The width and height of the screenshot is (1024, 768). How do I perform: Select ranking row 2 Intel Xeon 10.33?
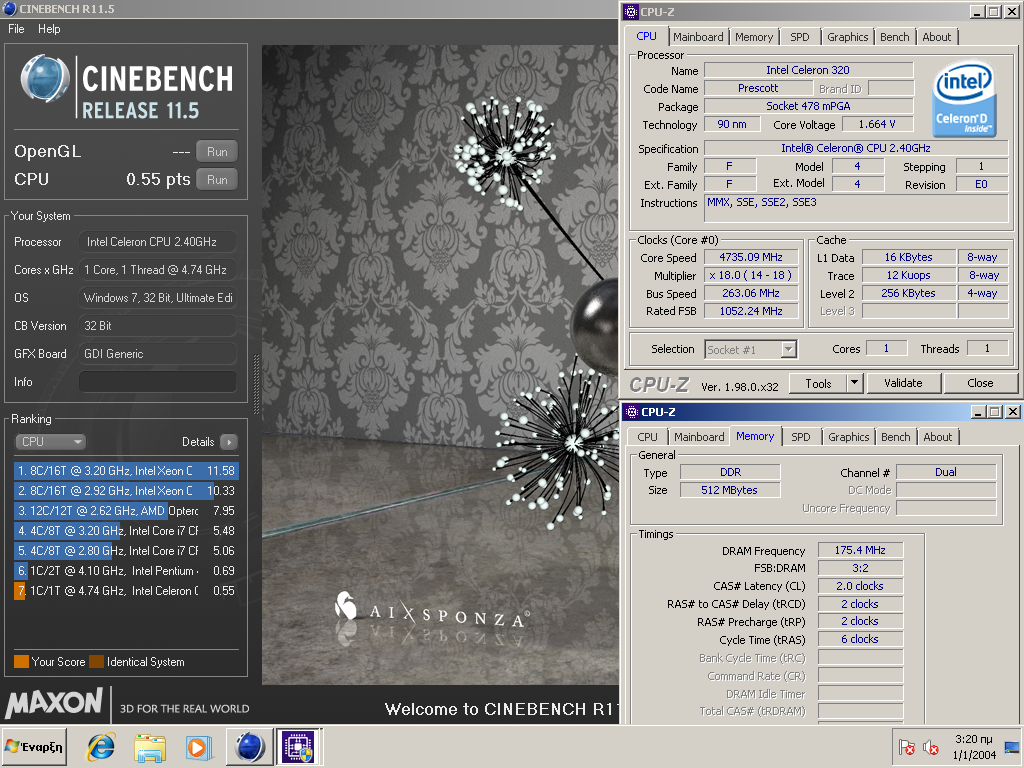tap(126, 491)
